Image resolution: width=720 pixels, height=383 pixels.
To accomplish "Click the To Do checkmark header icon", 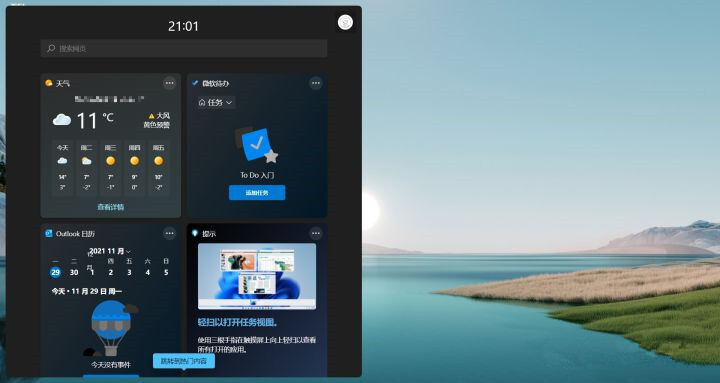I will pos(195,83).
